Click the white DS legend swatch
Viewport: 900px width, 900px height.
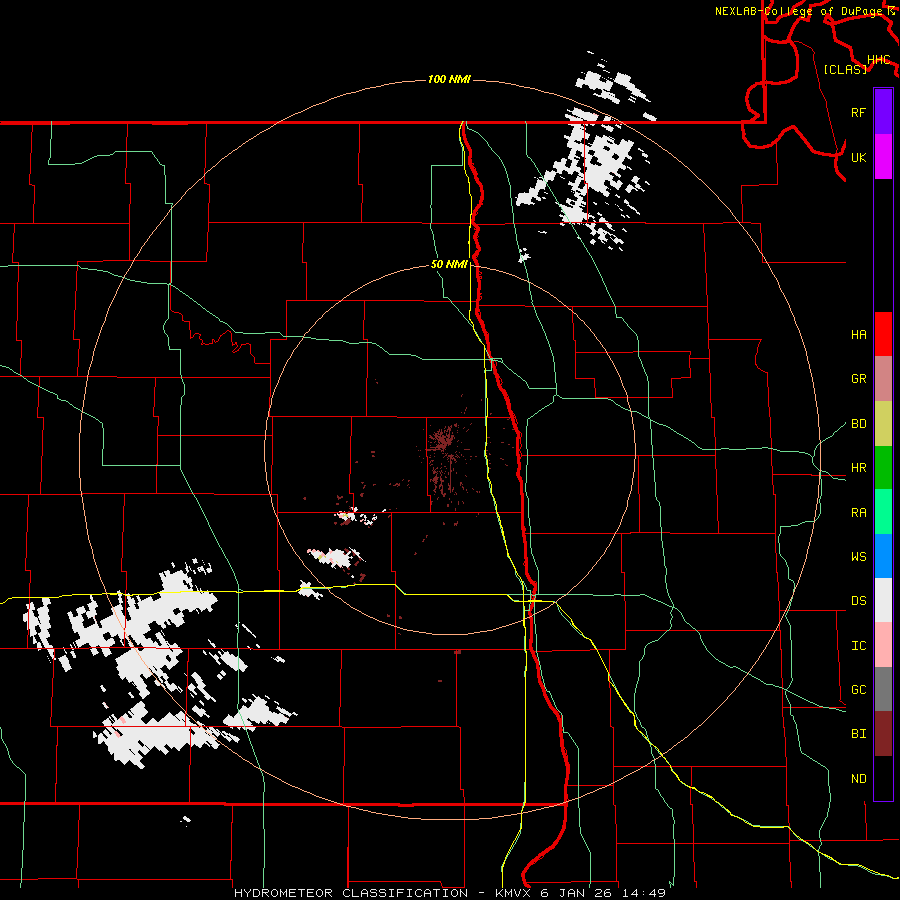883,600
